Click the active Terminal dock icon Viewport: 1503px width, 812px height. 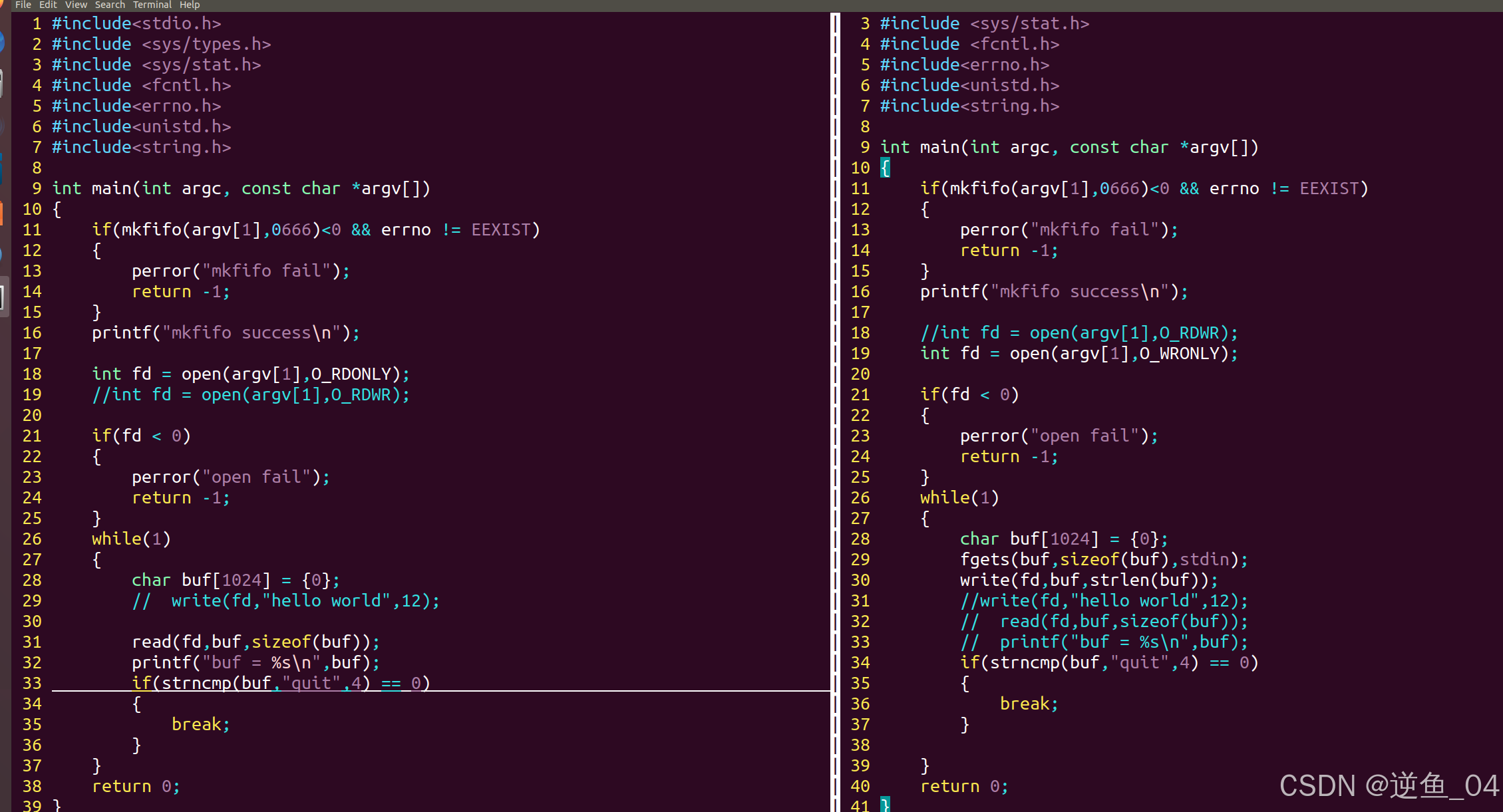3,297
